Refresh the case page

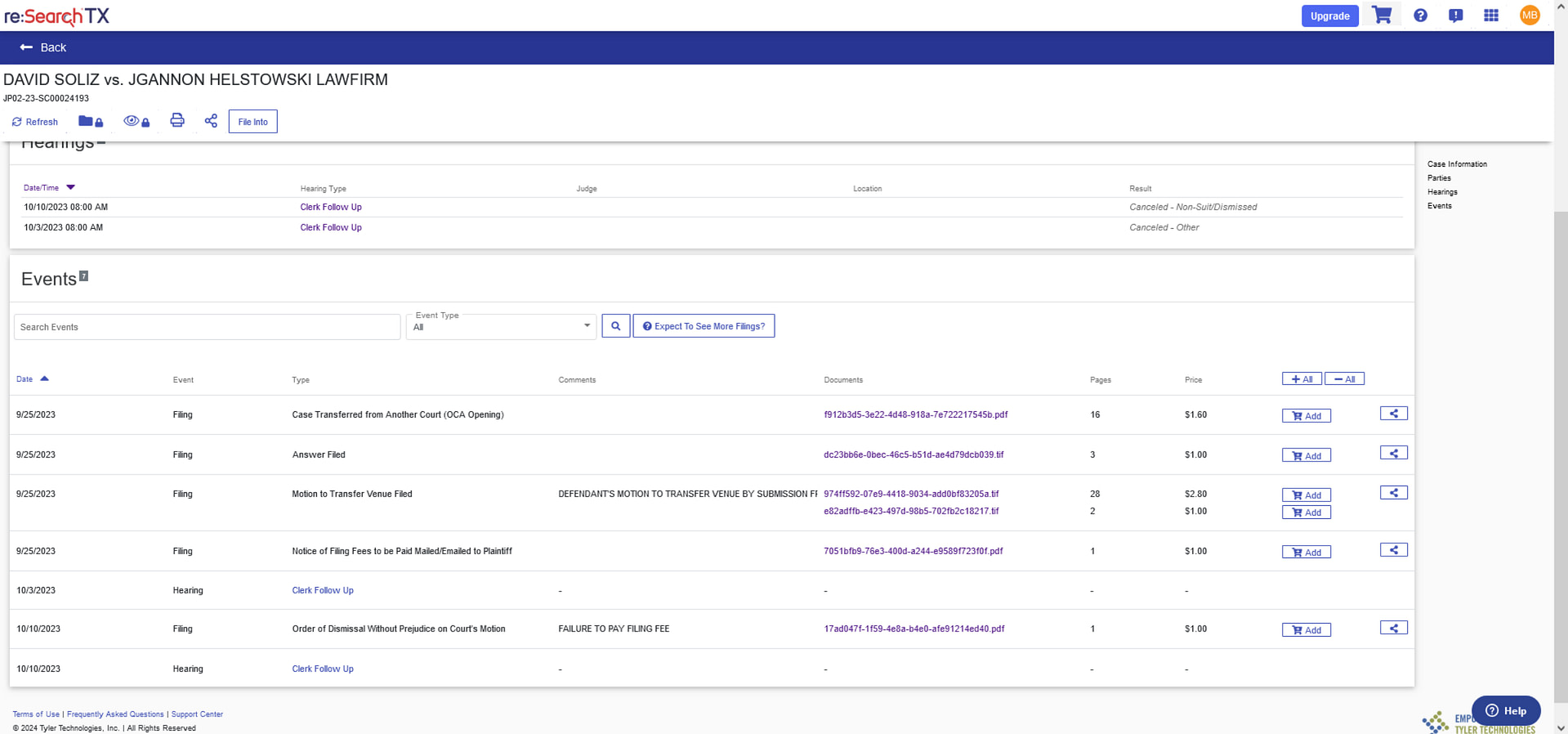click(x=34, y=122)
